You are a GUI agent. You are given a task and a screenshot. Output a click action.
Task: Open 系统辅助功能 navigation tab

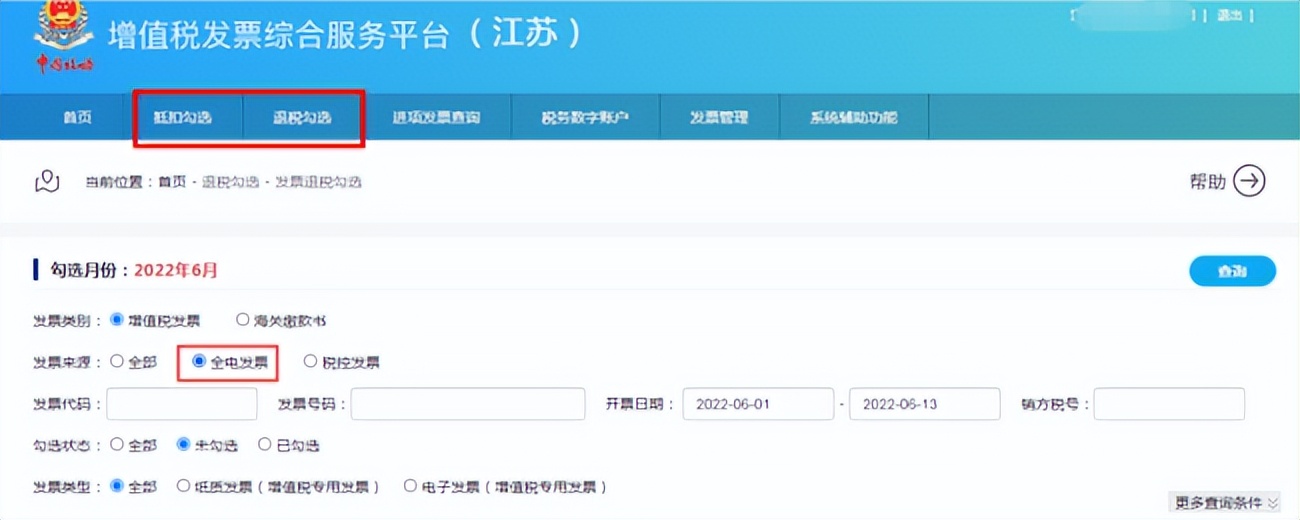pos(854,117)
